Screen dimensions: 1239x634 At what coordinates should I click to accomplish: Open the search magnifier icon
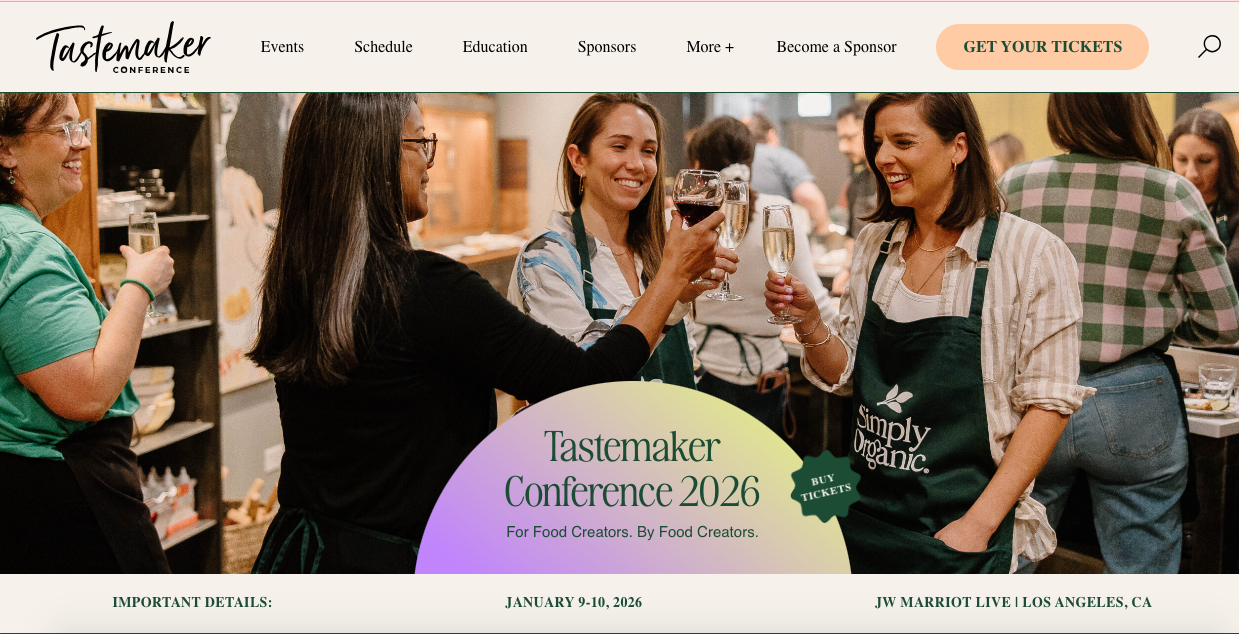click(x=1209, y=46)
